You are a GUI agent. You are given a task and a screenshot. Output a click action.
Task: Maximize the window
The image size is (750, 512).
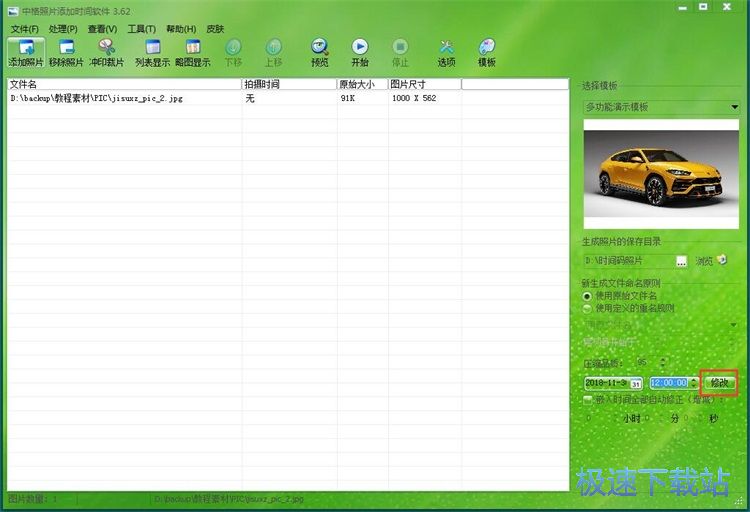coord(703,7)
